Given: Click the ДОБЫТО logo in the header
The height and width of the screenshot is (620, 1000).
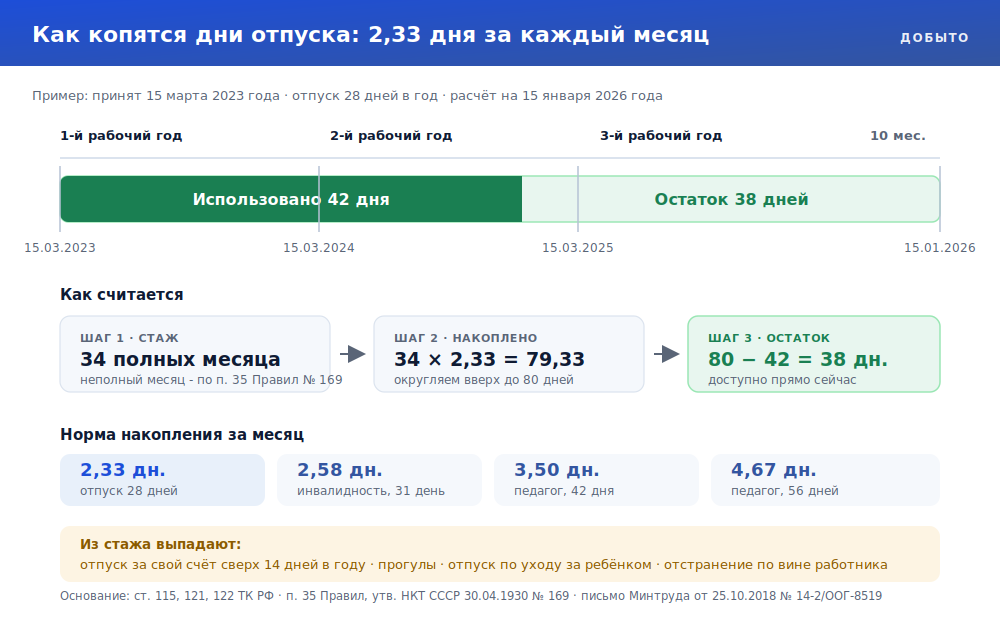Looking at the screenshot, I should [934, 38].
